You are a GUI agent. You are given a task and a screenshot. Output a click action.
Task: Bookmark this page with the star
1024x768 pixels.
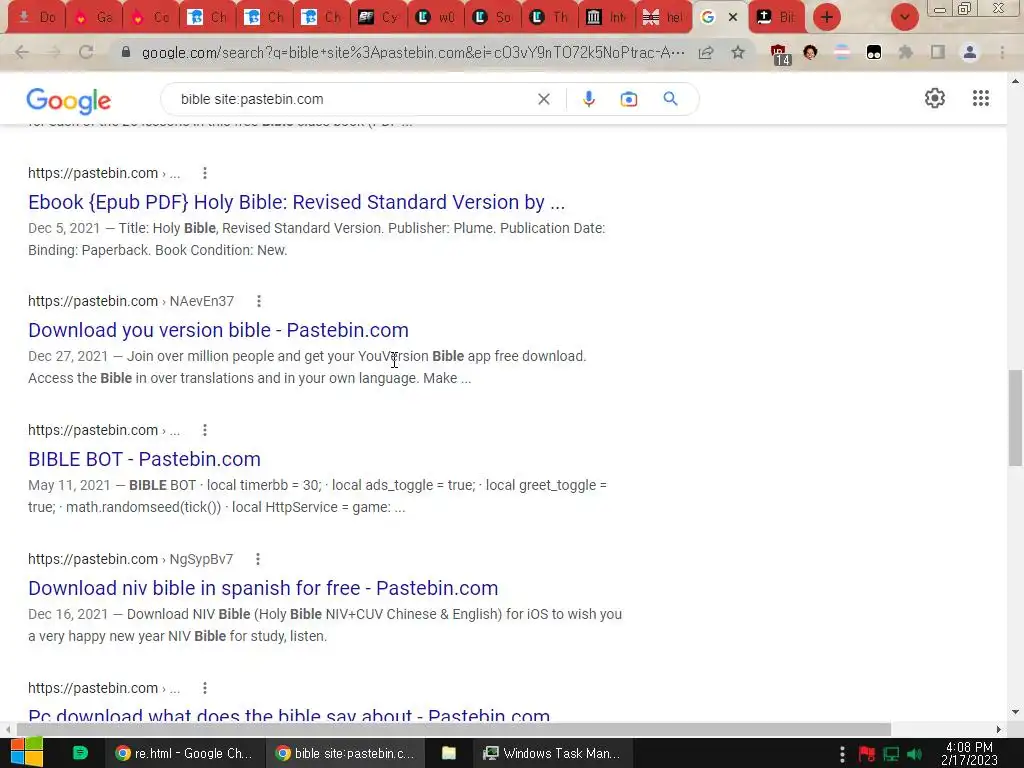[x=738, y=52]
